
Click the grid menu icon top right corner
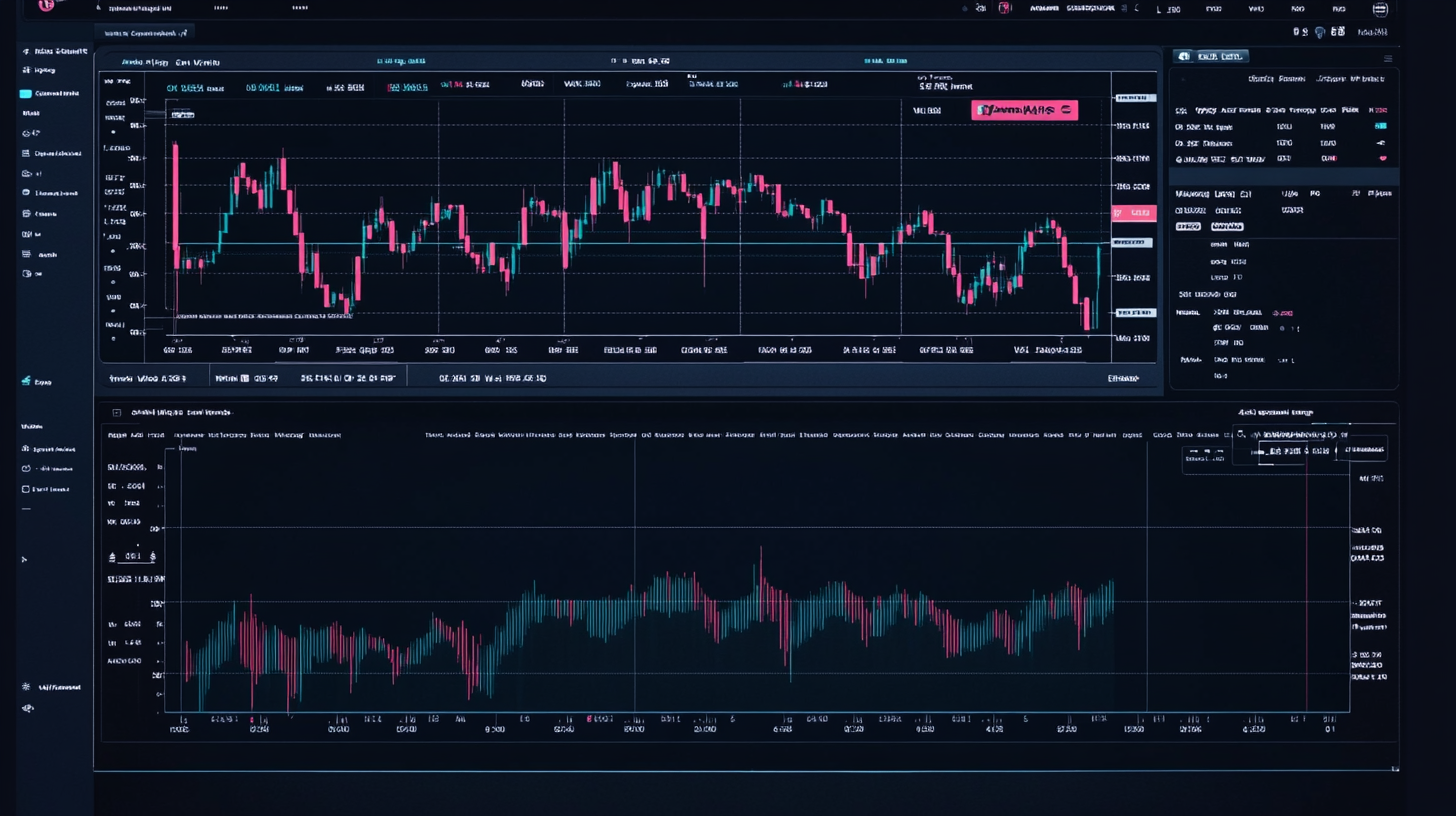click(1380, 9)
